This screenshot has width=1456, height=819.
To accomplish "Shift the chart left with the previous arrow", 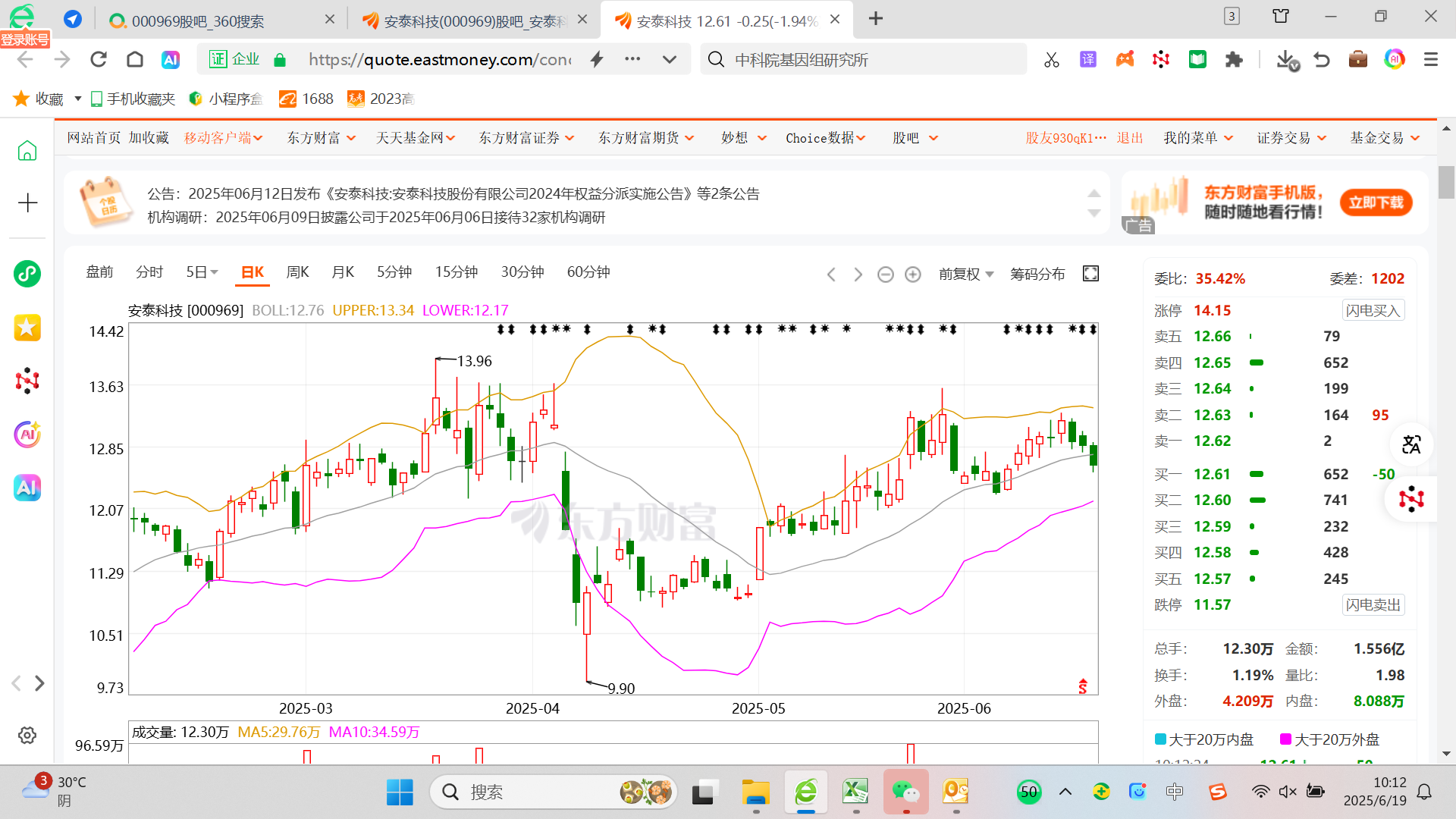I will point(831,275).
